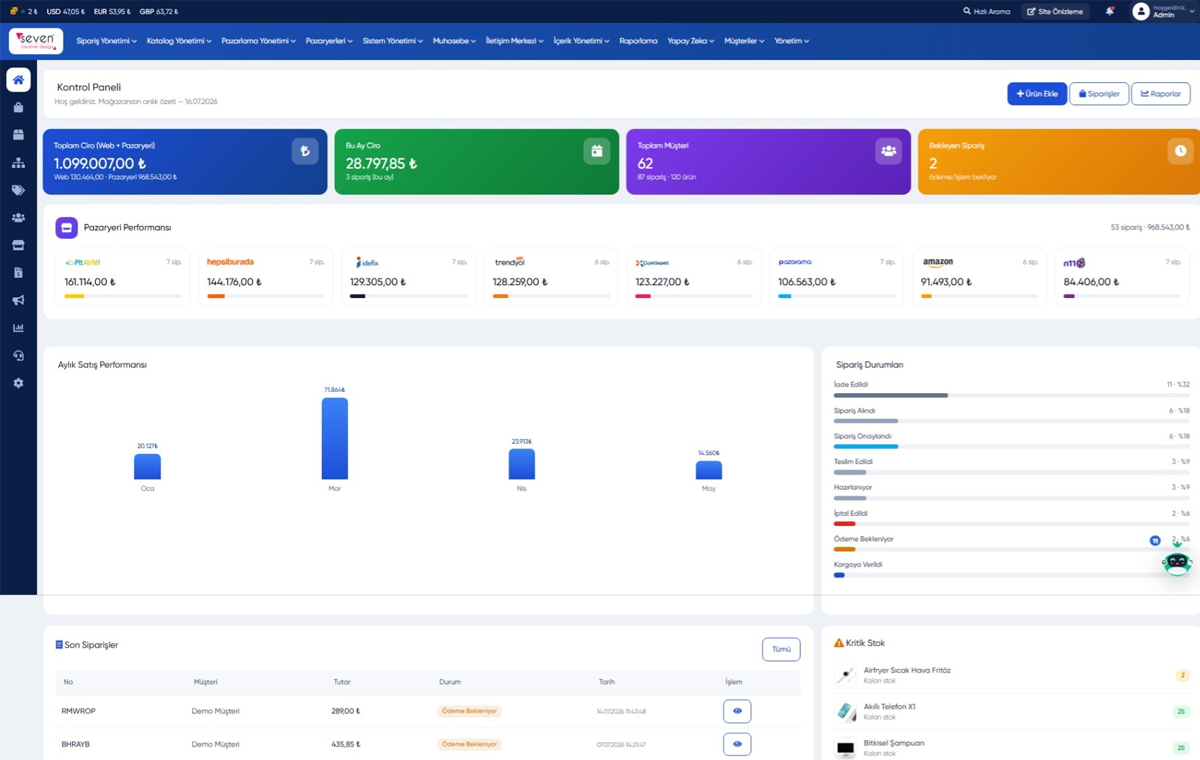Image resolution: width=1200 pixels, height=760 pixels.
Task: Open the tags sidebar icon
Action: click(x=18, y=190)
